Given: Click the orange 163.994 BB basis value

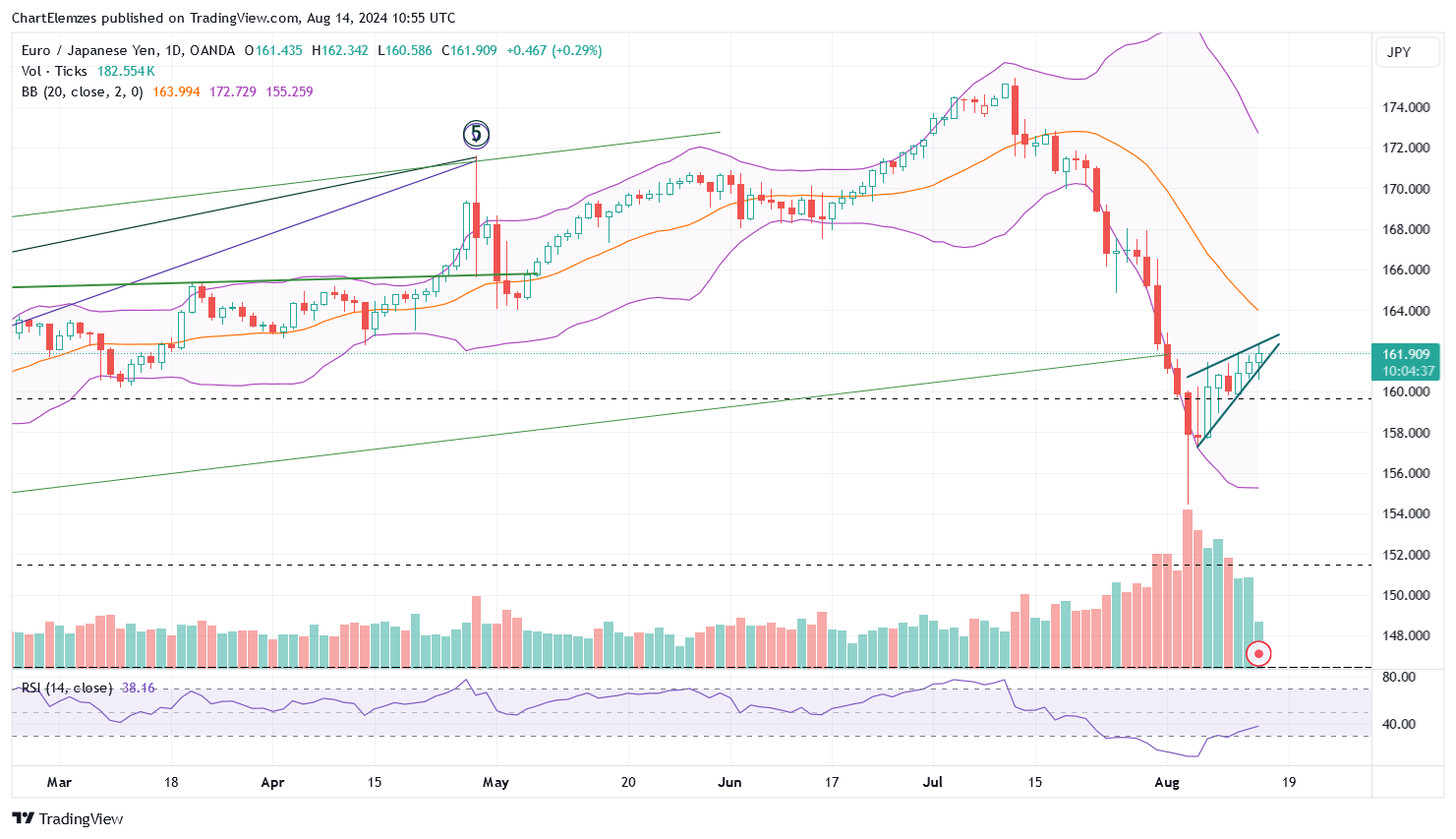Looking at the screenshot, I should coord(176,91).
